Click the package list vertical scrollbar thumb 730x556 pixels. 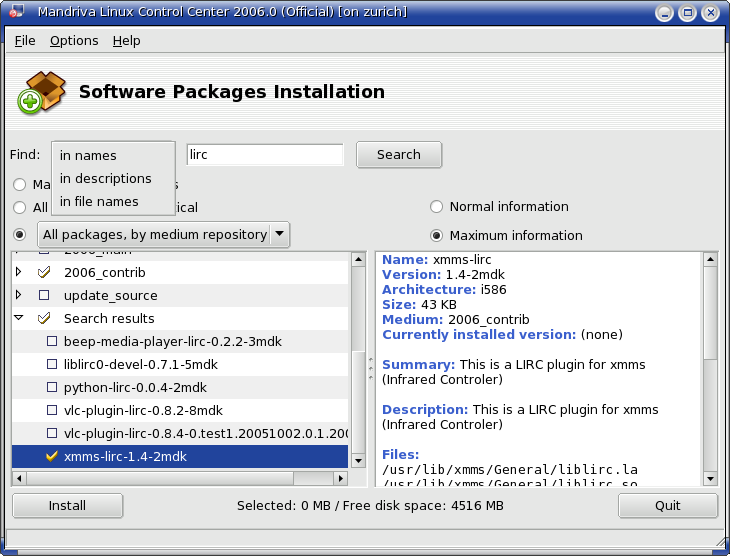(358, 402)
